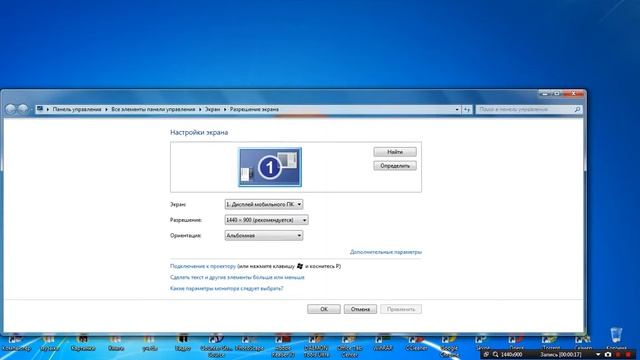
Task: Click the search magnifier in control panel search
Action: [577, 109]
